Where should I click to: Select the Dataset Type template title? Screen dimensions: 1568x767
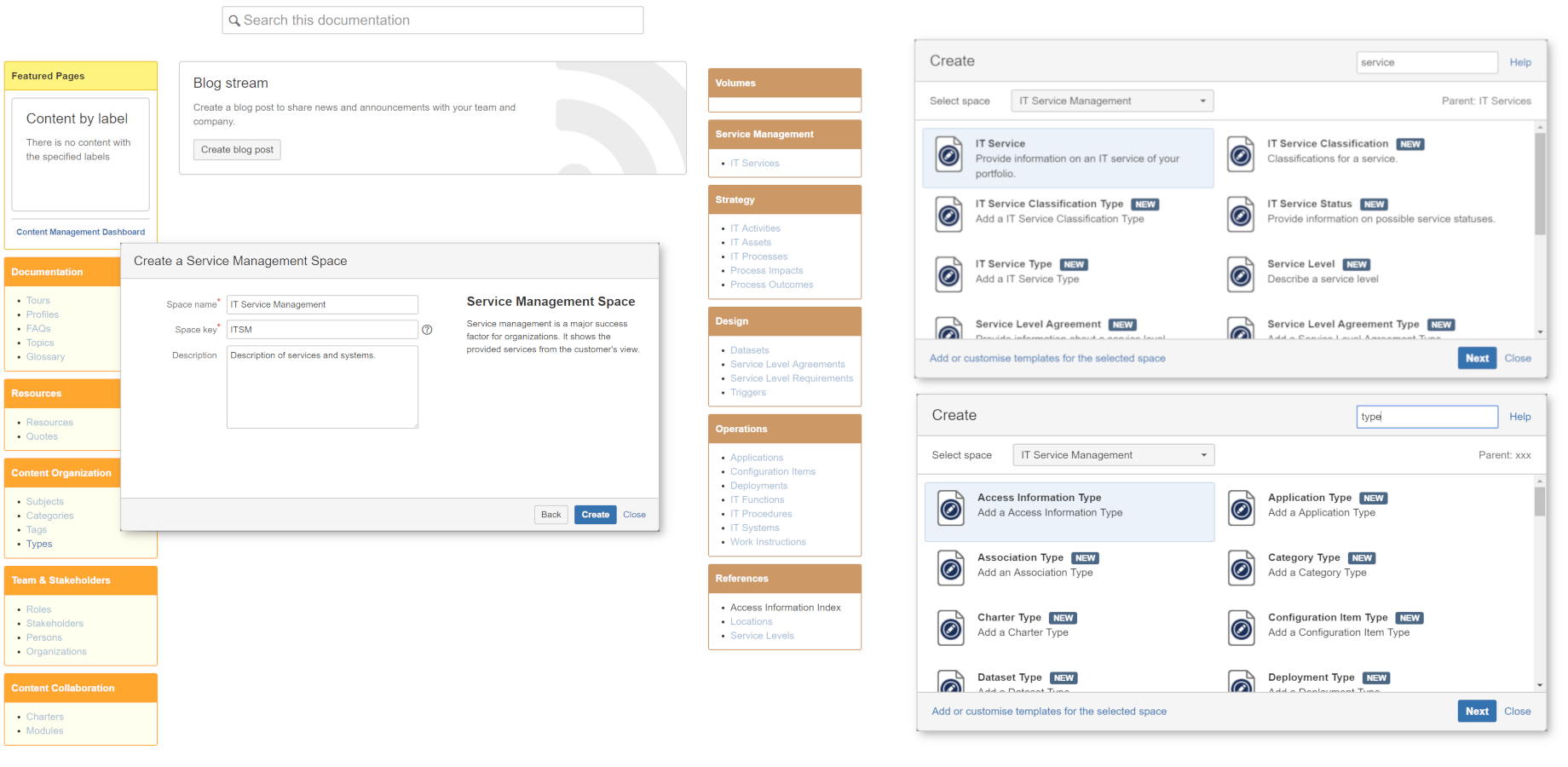(1010, 678)
